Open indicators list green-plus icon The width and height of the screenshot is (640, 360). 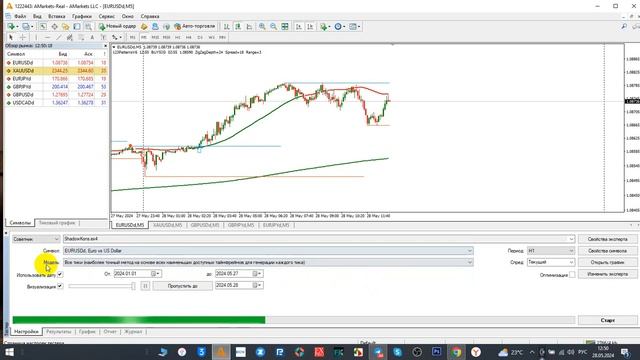click(324, 27)
